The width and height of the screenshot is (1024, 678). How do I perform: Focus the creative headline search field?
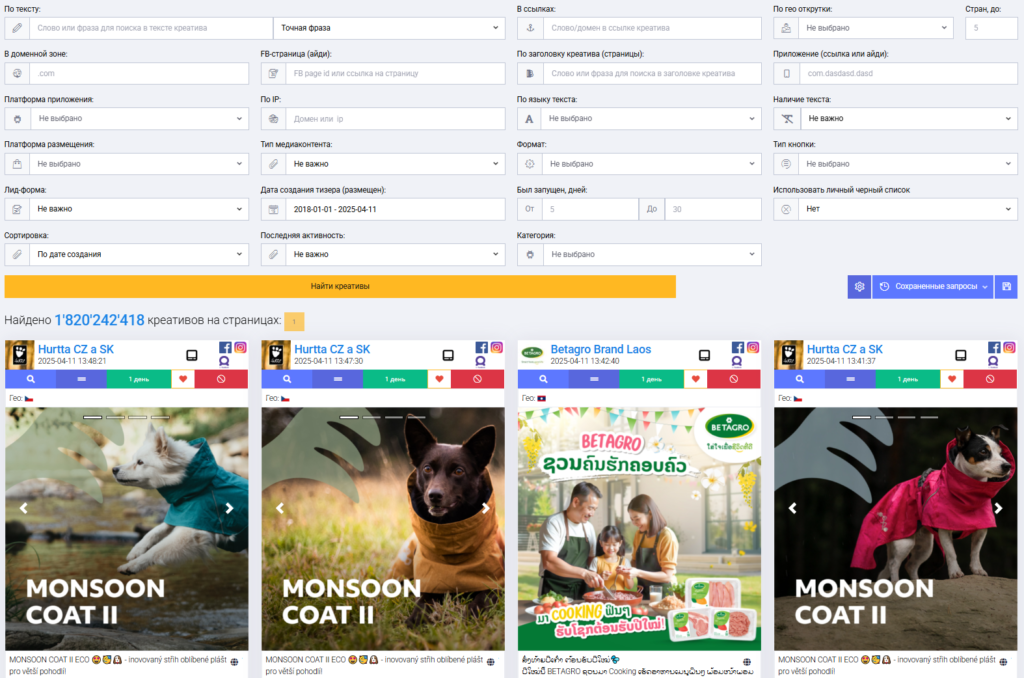click(x=652, y=73)
